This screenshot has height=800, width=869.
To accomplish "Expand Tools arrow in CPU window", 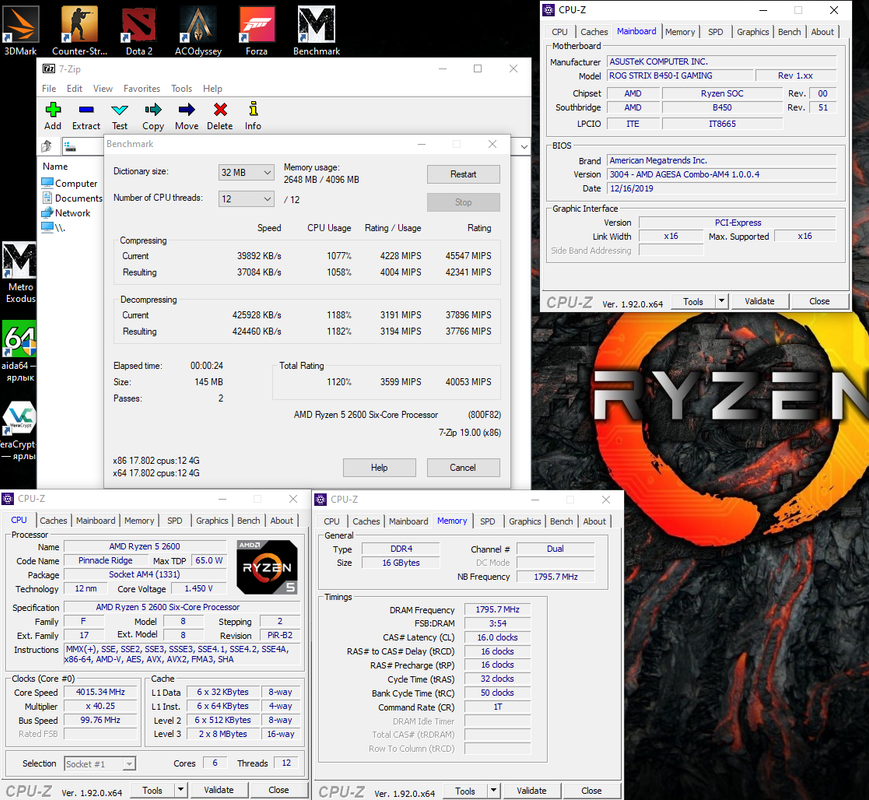I will pyautogui.click(x=181, y=789).
